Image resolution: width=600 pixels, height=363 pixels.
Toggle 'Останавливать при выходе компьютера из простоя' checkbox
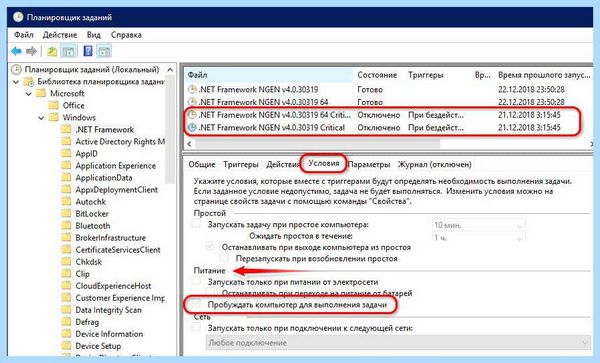pyautogui.click(x=210, y=246)
